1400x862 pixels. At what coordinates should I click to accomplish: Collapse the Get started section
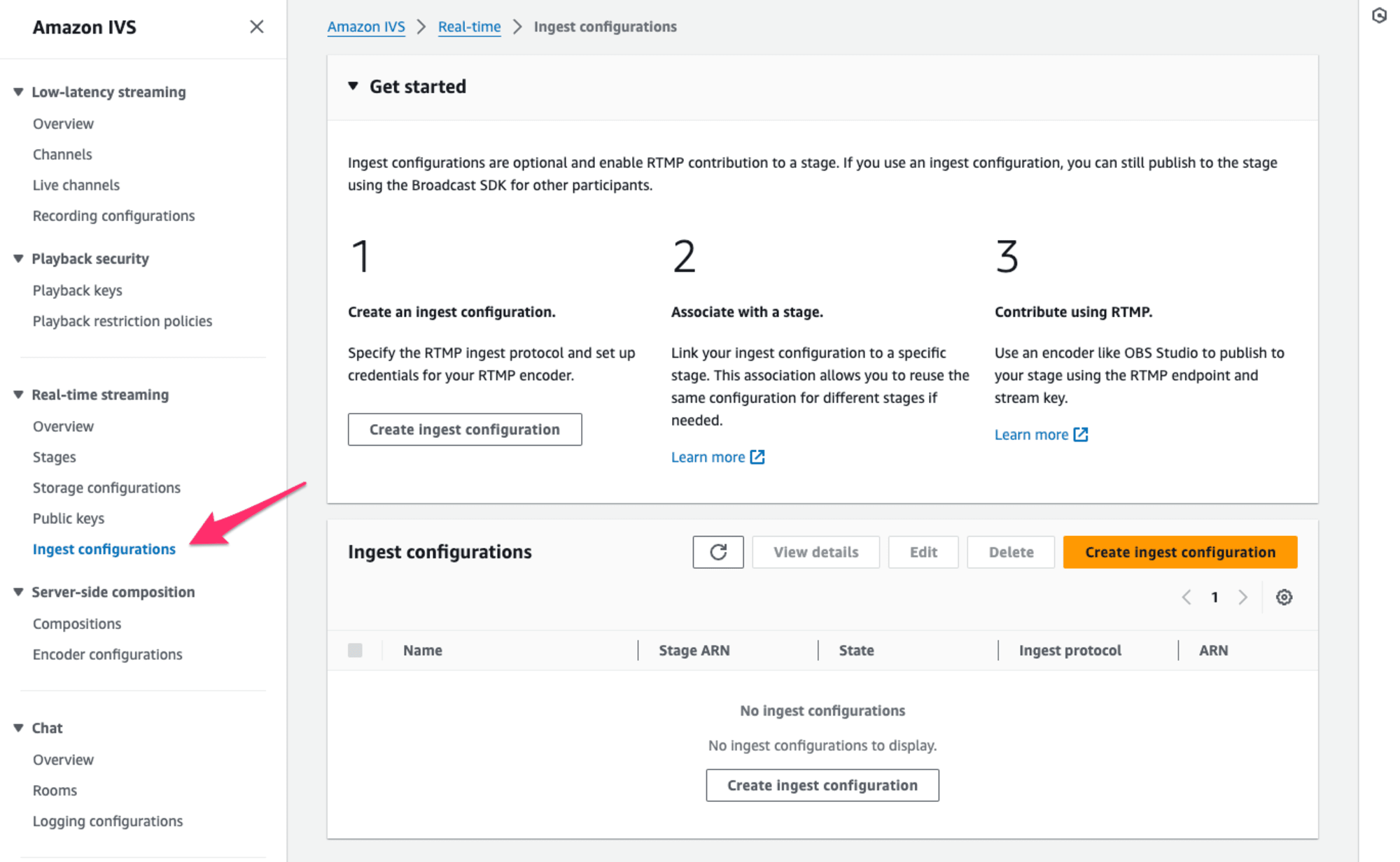353,86
